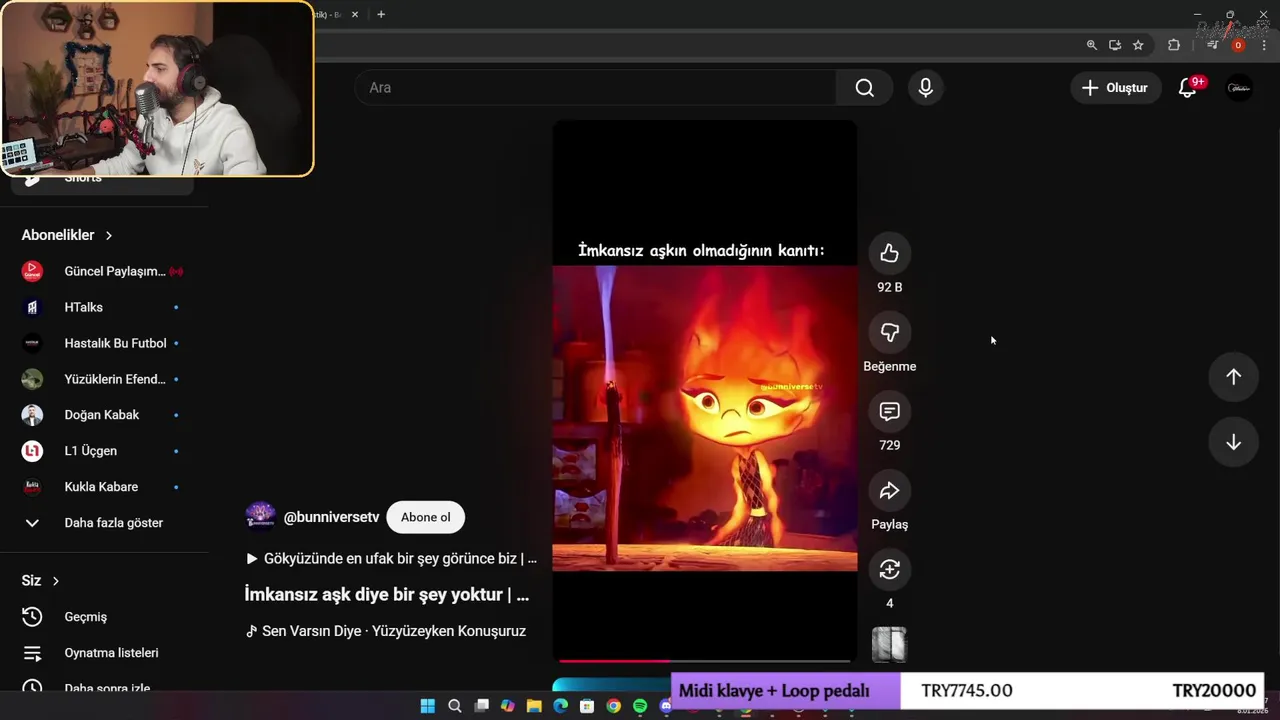Open HTalks subscription channel
The image size is (1280, 720).
coord(103,307)
